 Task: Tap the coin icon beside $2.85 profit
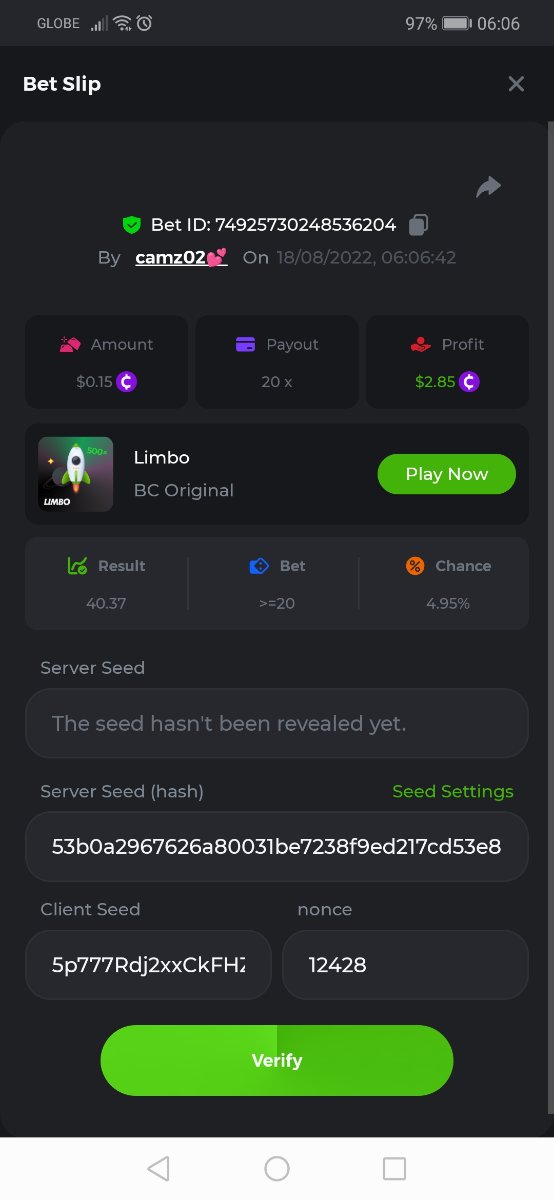(469, 381)
